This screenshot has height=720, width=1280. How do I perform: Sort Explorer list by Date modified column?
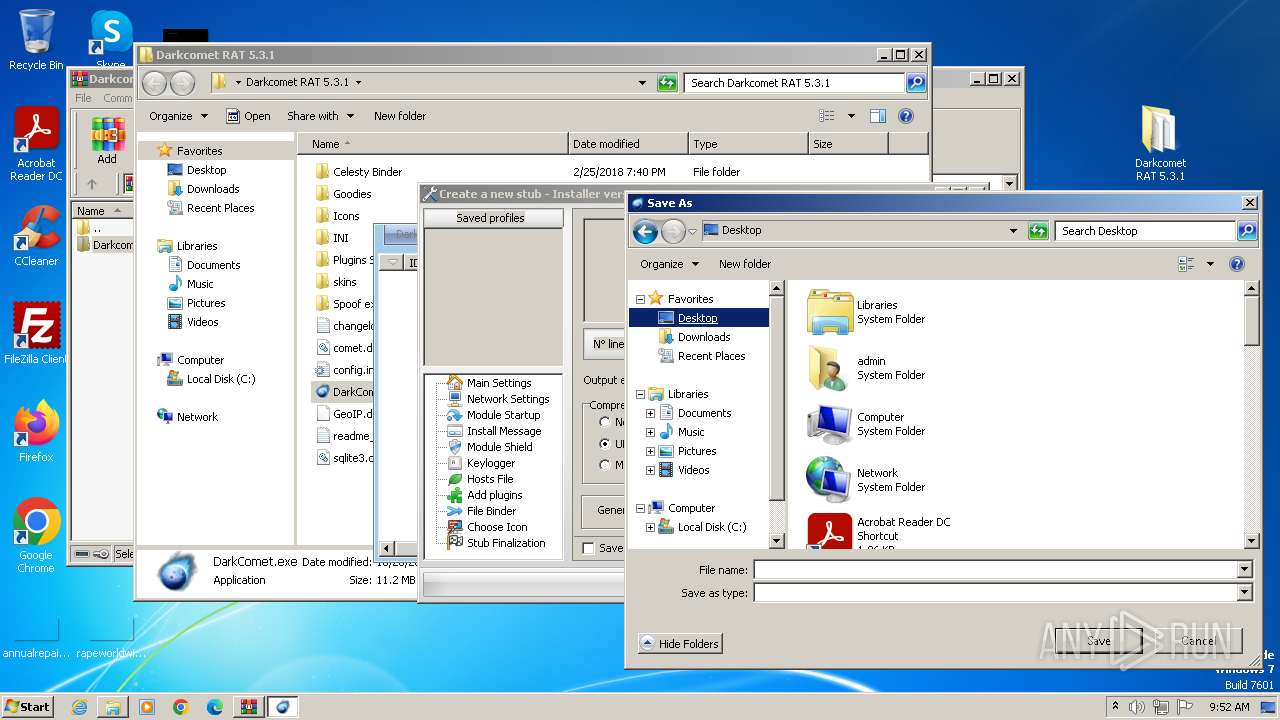[x=628, y=144]
